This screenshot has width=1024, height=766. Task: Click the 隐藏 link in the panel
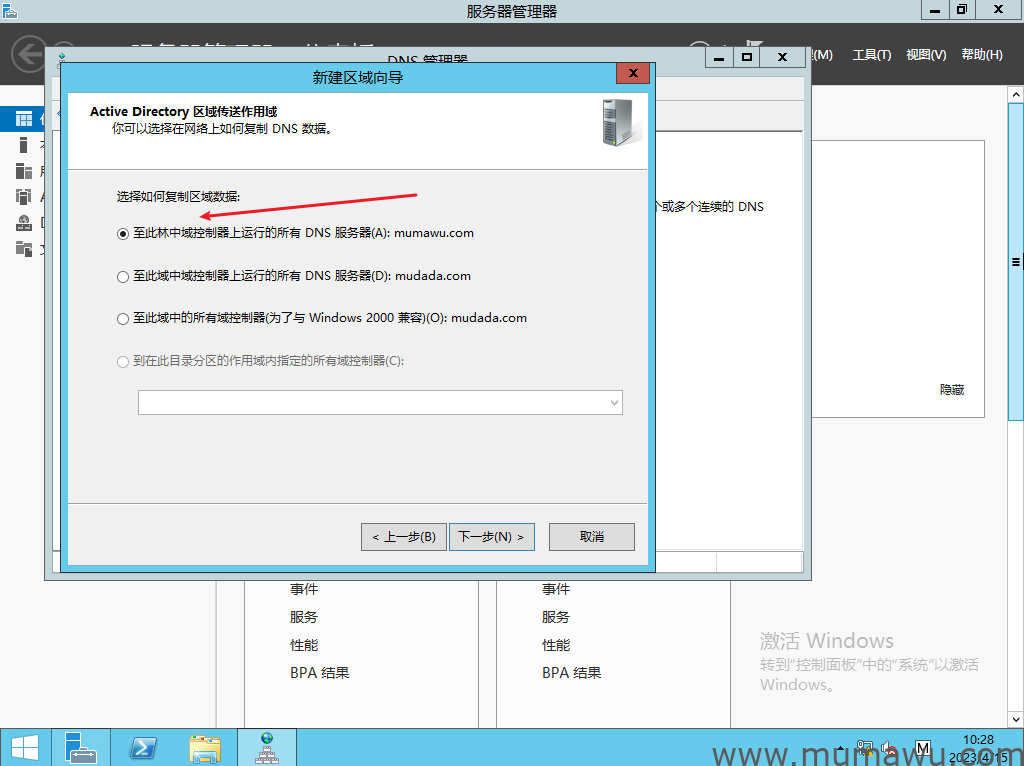(951, 390)
